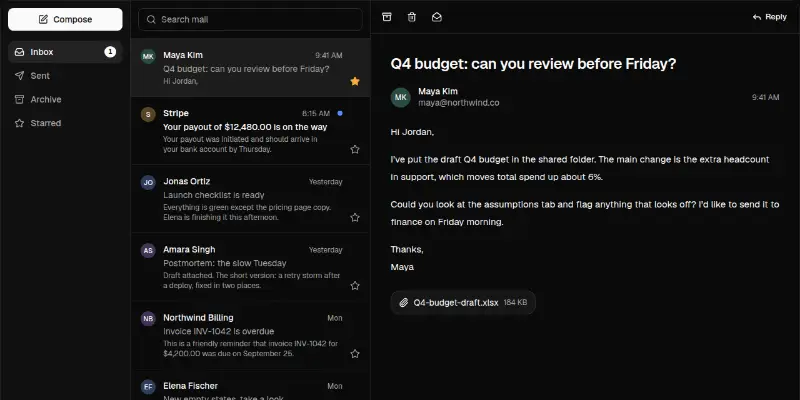This screenshot has width=800, height=400.
Task: Reply to Maya Kim's email
Action: (769, 17)
